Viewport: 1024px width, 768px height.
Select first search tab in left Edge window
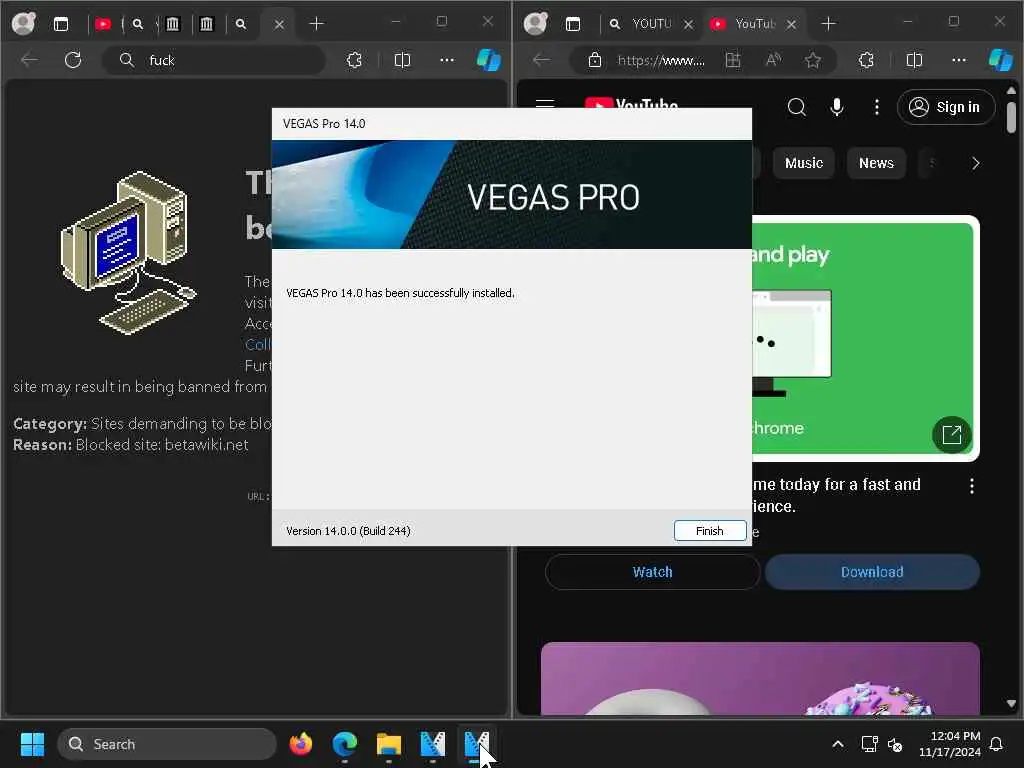(137, 24)
